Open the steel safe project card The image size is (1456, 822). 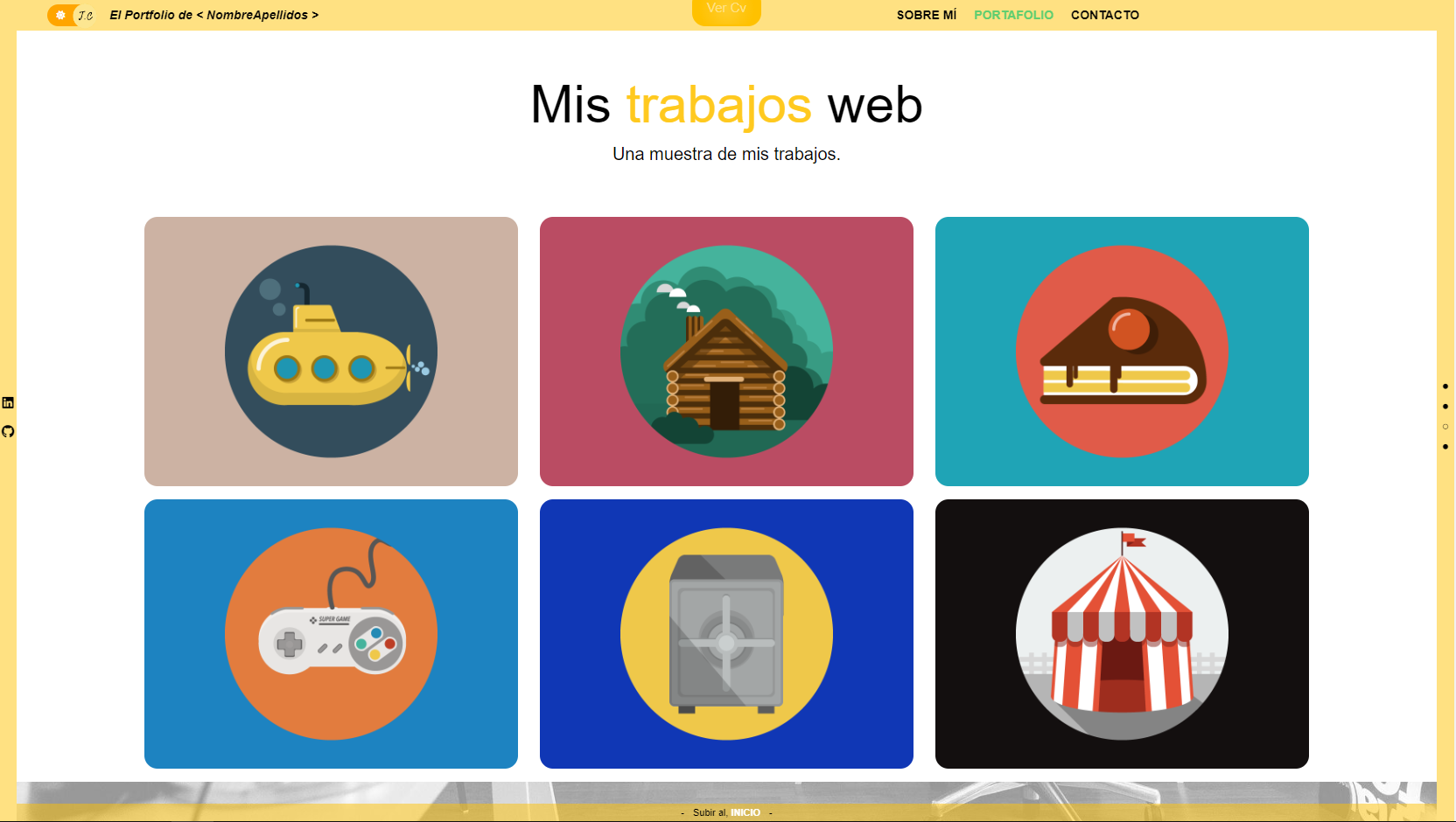(x=726, y=634)
